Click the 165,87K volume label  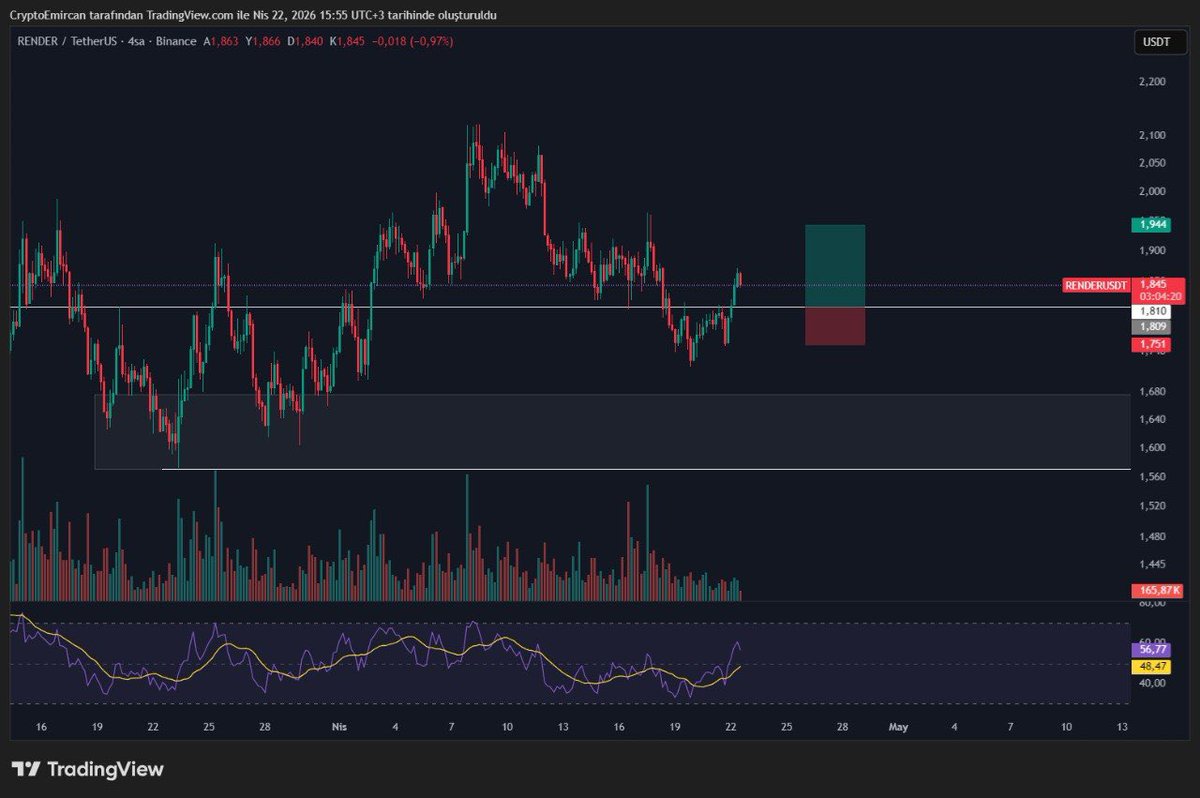[1157, 591]
